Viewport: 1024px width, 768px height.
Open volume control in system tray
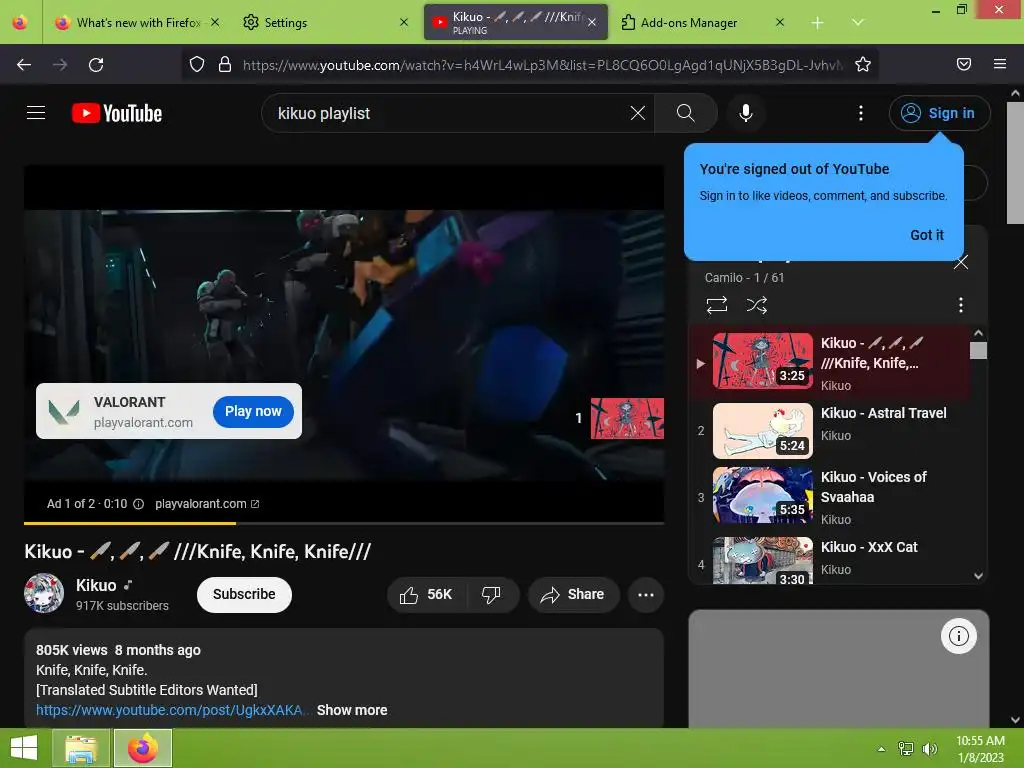click(x=929, y=748)
